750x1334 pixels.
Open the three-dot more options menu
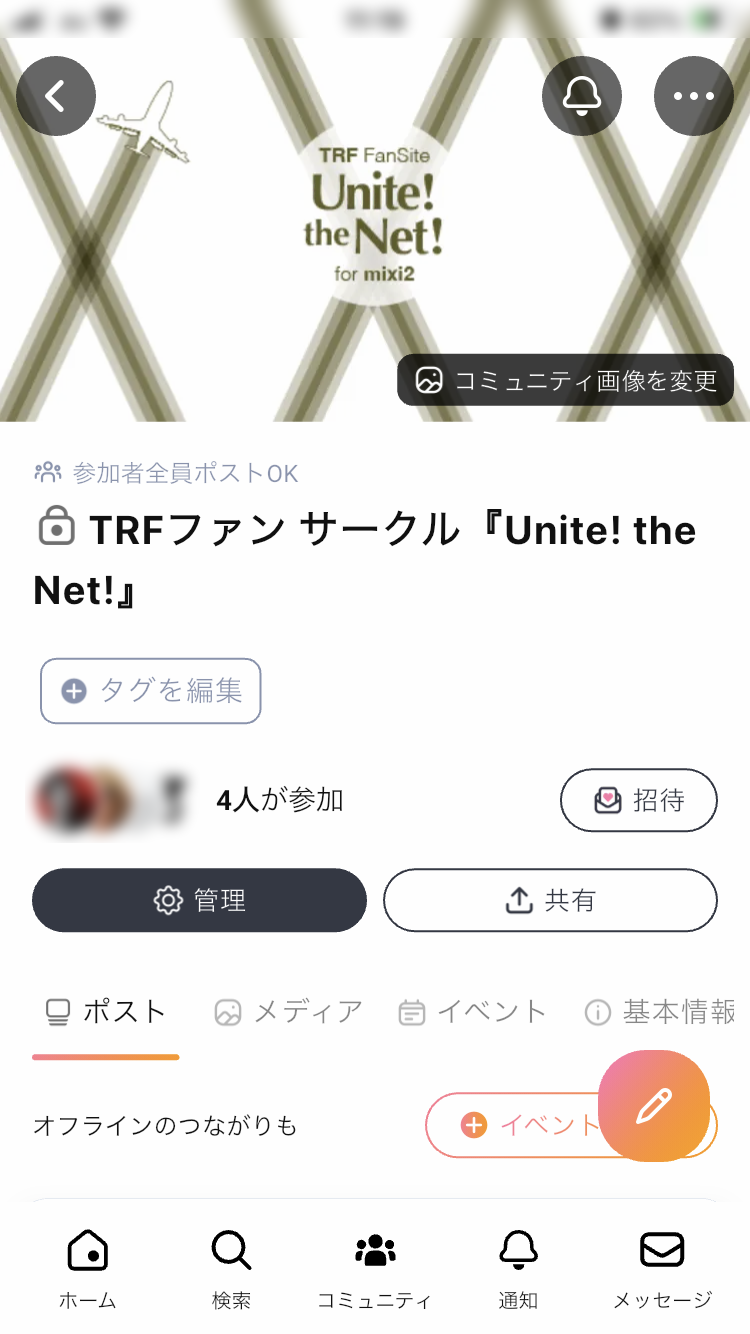point(694,96)
